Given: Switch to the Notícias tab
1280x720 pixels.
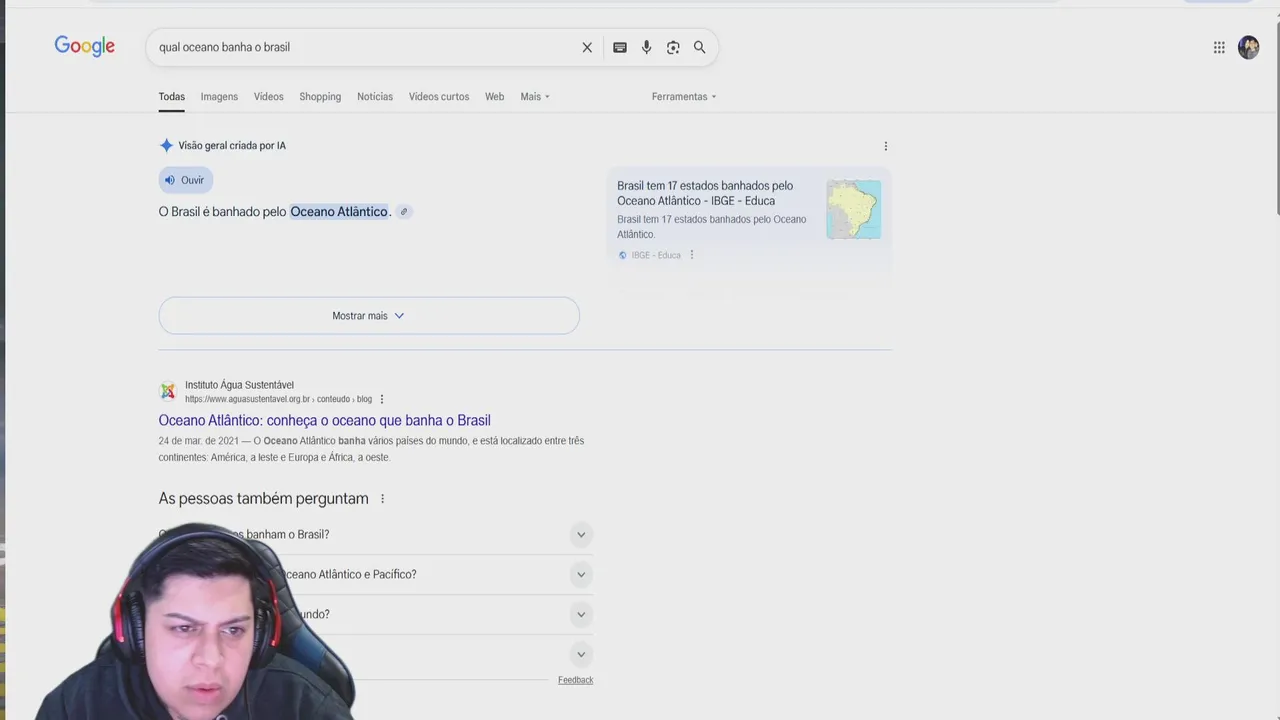Looking at the screenshot, I should click(375, 97).
